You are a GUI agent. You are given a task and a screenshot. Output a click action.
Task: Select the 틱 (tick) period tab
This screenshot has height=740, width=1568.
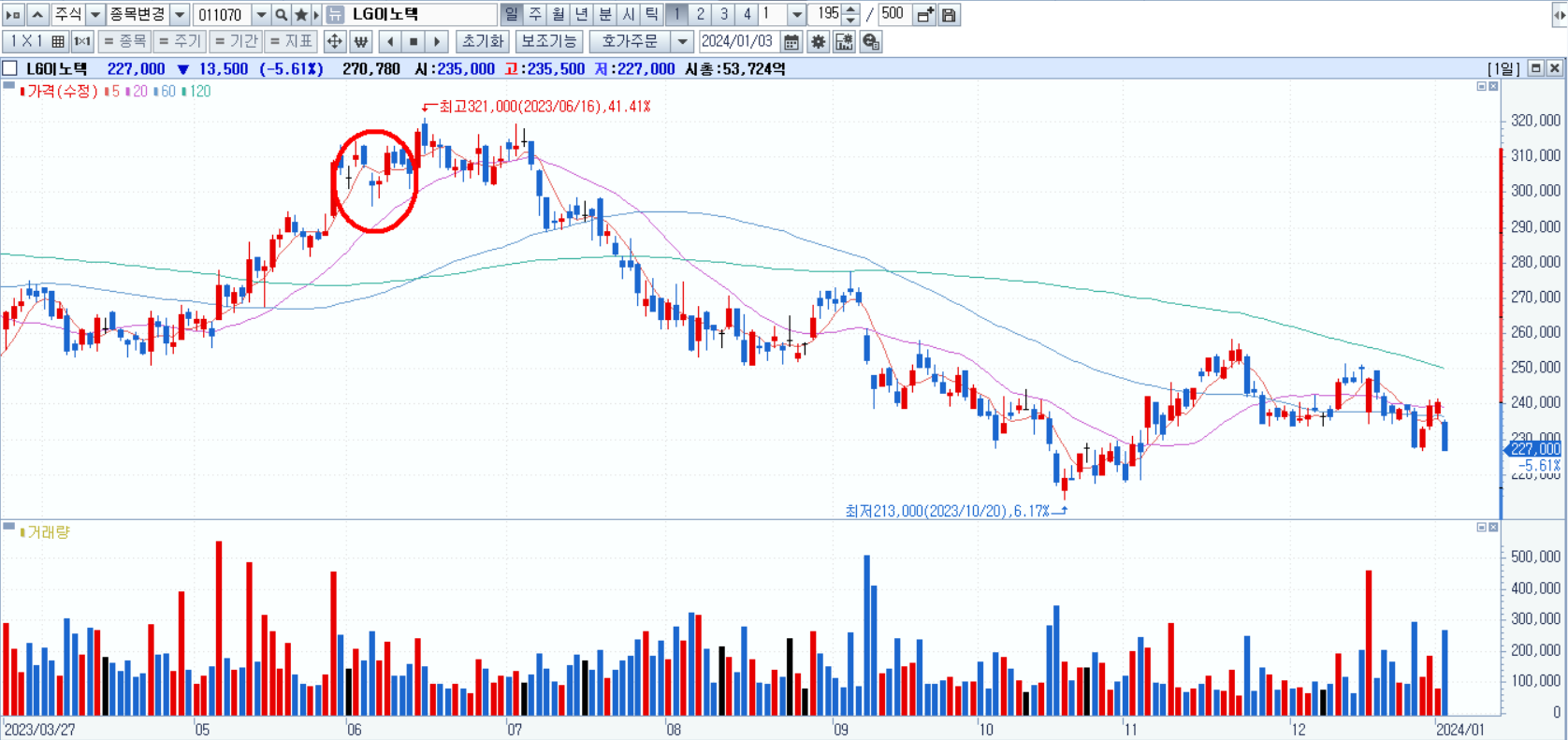tap(651, 14)
